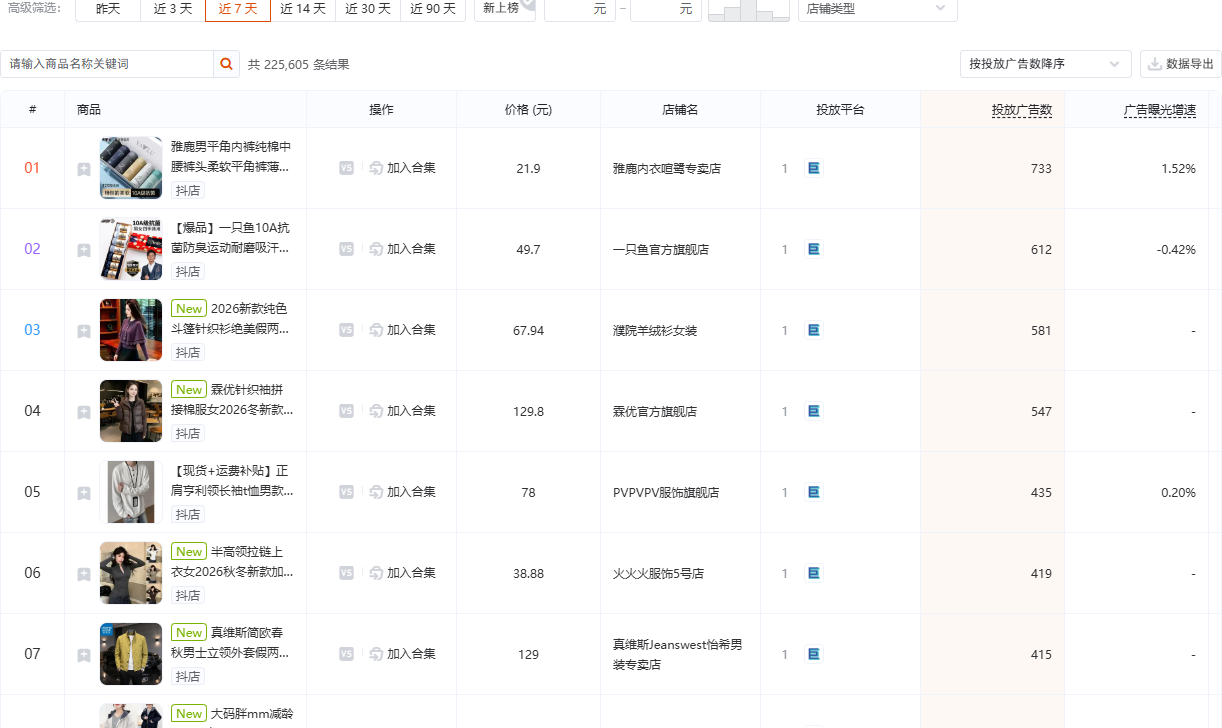
Task: Bookmark the 半高领拉链上衣 product row
Action: 84,574
